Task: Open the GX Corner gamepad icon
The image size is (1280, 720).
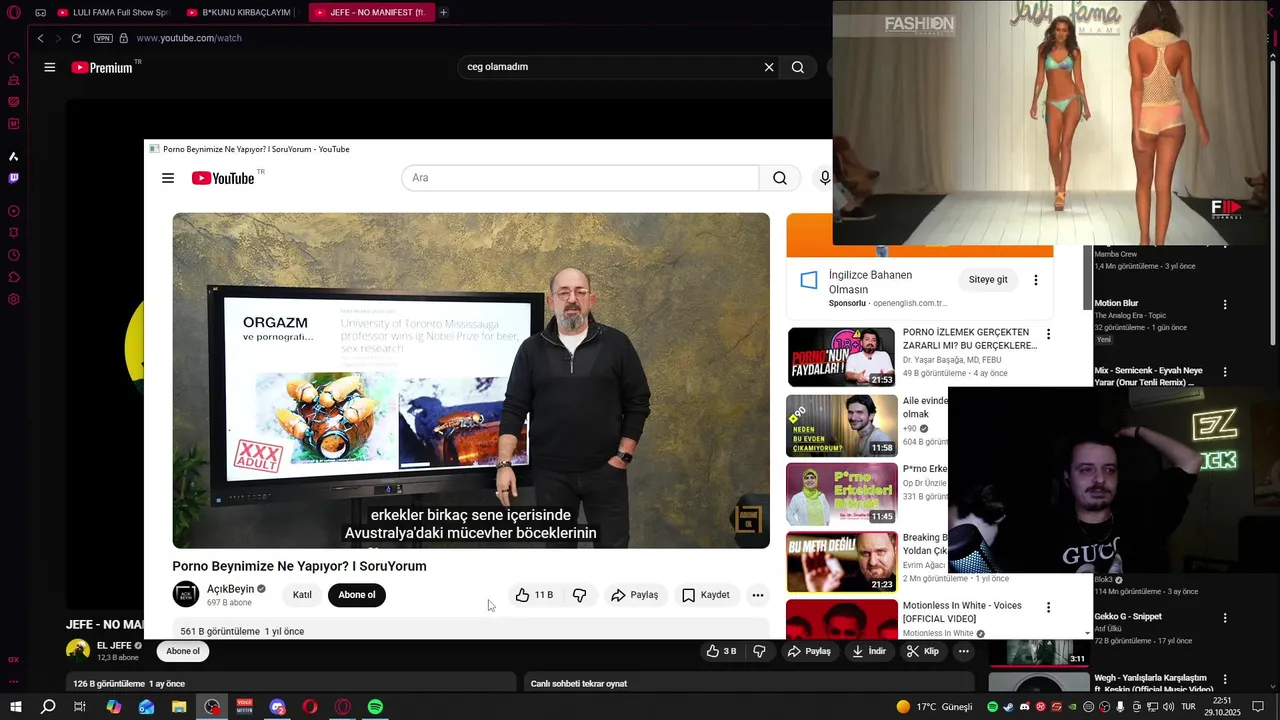Action: [x=40, y=13]
